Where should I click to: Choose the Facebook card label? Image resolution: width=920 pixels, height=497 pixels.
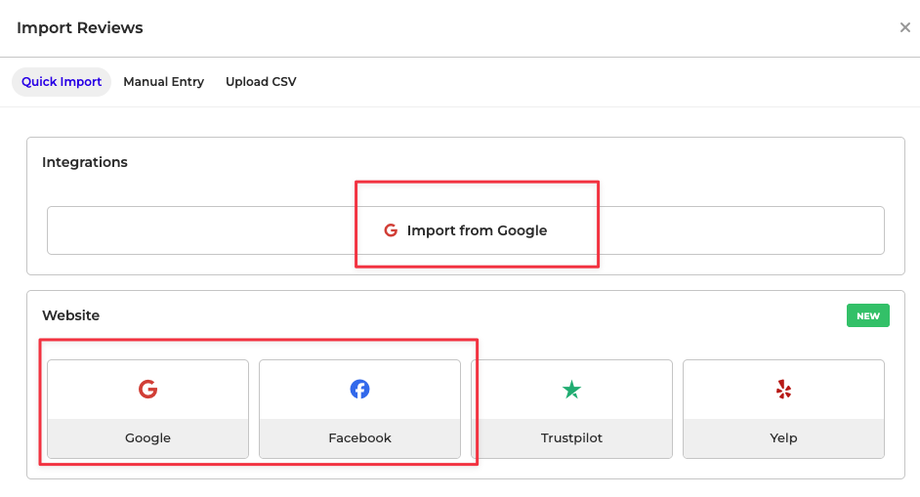360,438
